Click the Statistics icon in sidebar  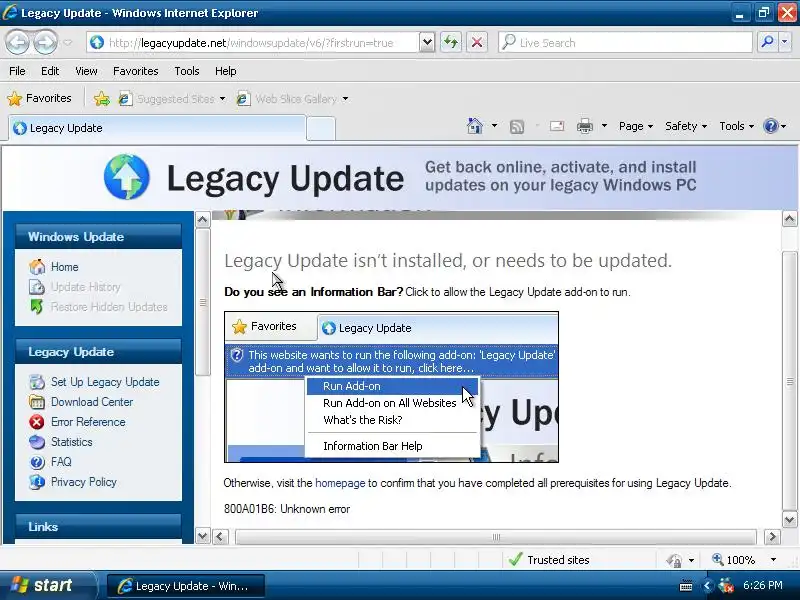tap(37, 442)
